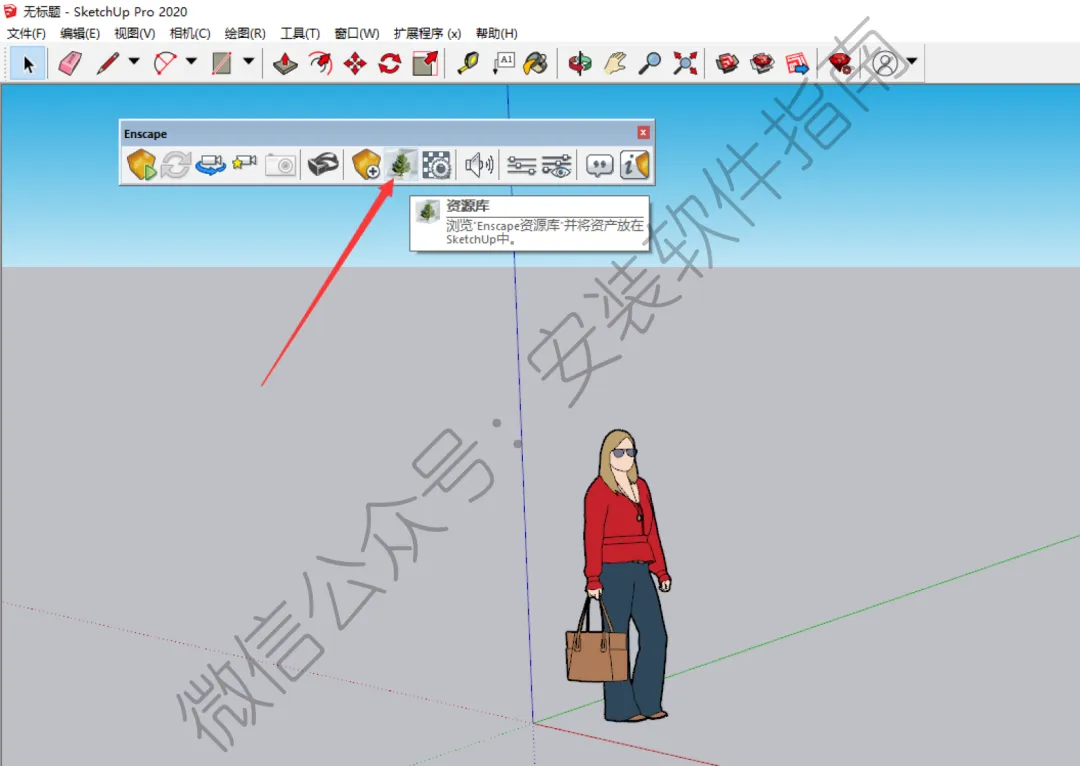Viewport: 1080px width, 766px height.
Task: Activate the Push/Pull tool
Action: click(x=285, y=63)
